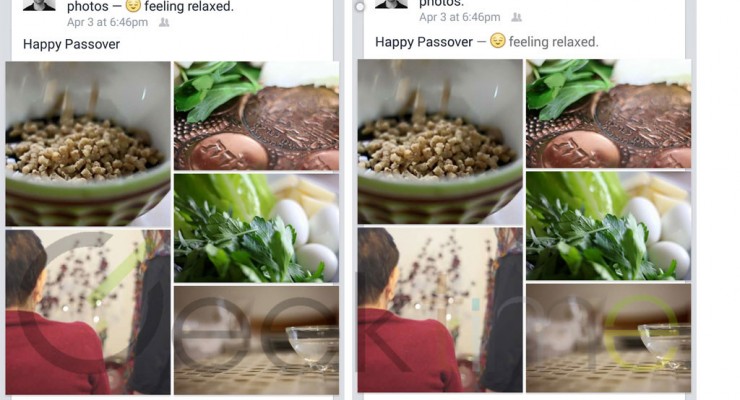Click the relaxed emoji in left post header
The height and width of the screenshot is (400, 740).
[134, 6]
